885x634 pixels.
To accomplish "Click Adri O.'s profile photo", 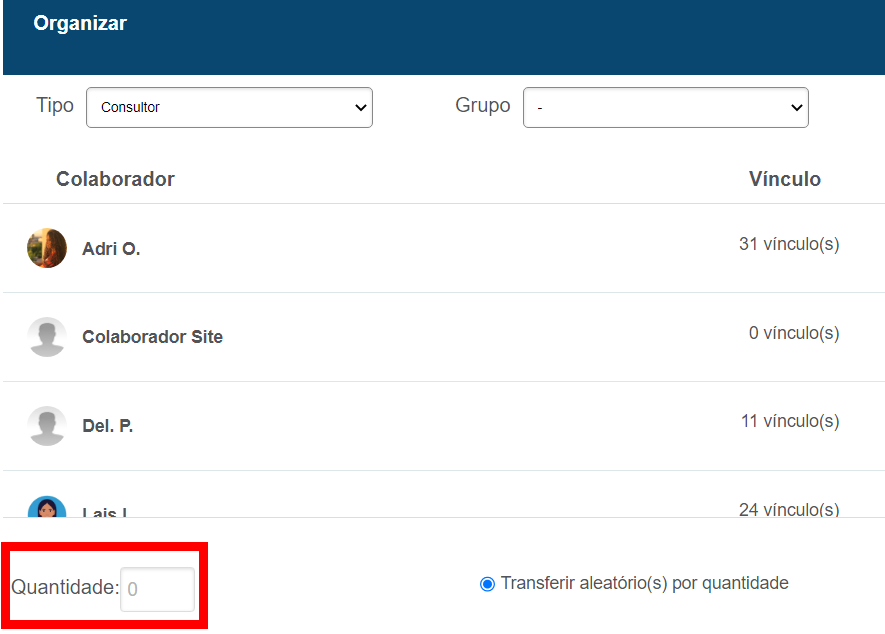I will pos(47,248).
